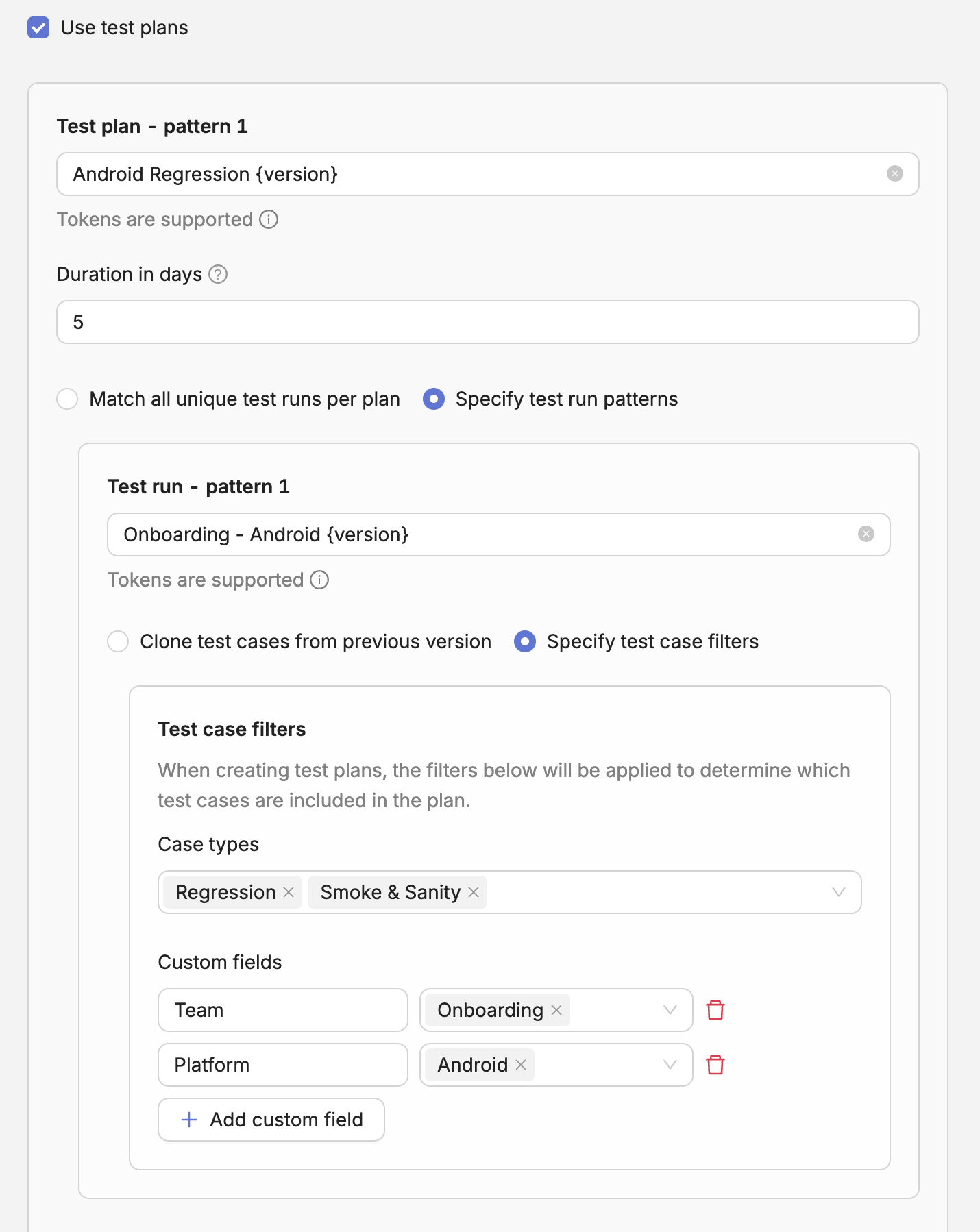The image size is (980, 1232).
Task: Click the Add custom field button
Action: point(271,1120)
